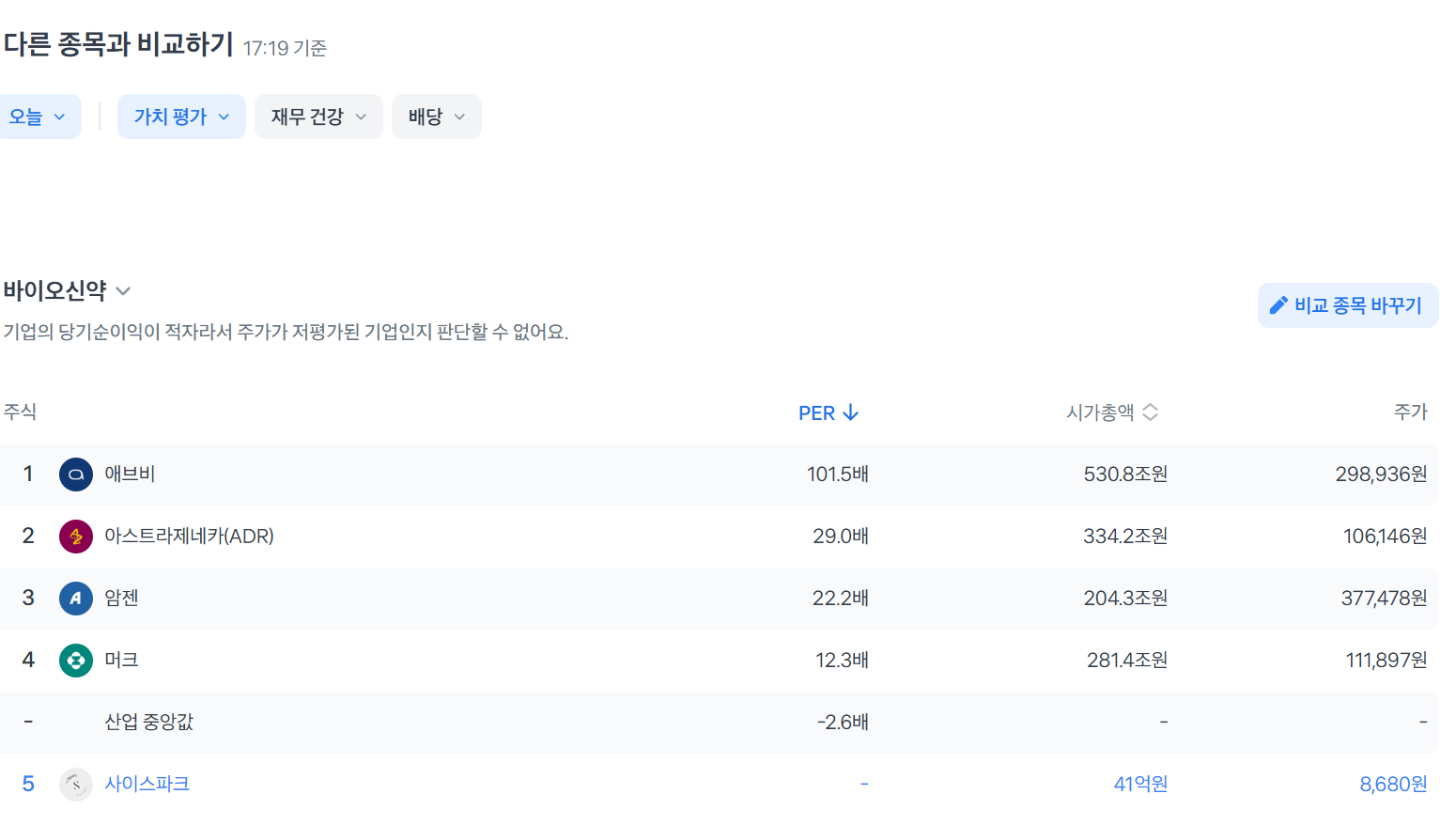The image size is (1456, 825).
Task: Click the 8,680원 price
Action: (x=1393, y=784)
